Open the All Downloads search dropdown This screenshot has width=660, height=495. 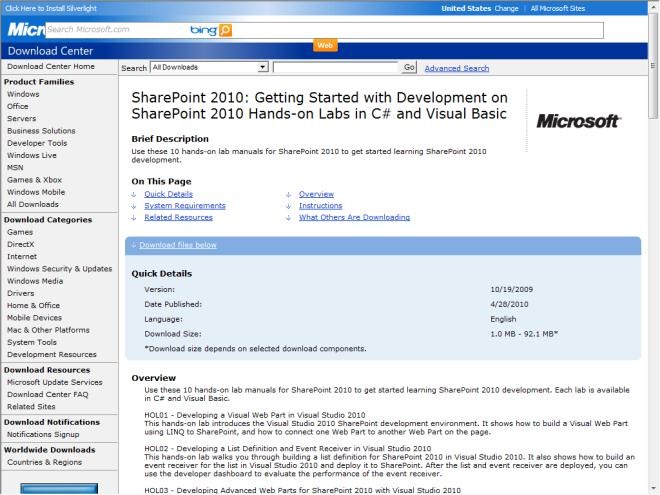pos(210,67)
